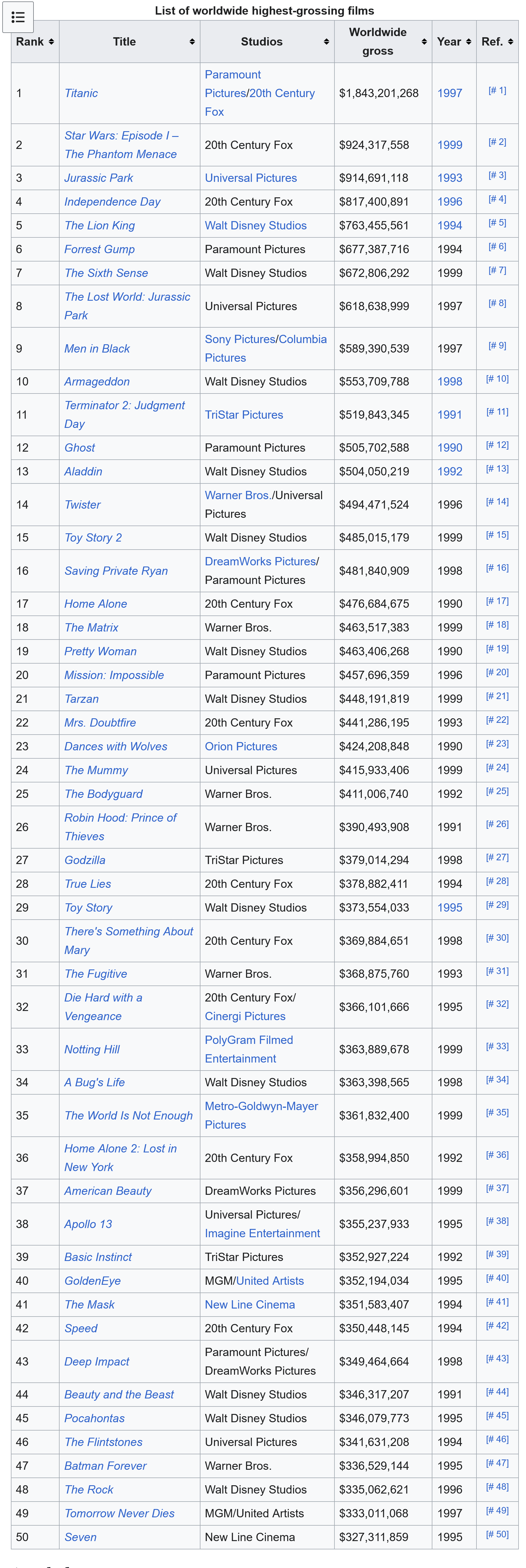Screen dimensions: 526x1568
Task: Open Forrest Gump article
Action: click(100, 249)
